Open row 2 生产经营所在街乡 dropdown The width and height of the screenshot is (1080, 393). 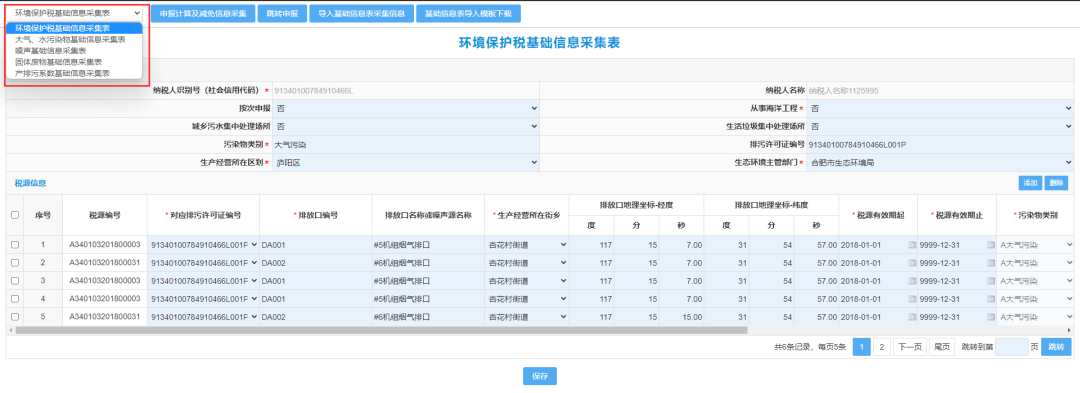pos(527,263)
